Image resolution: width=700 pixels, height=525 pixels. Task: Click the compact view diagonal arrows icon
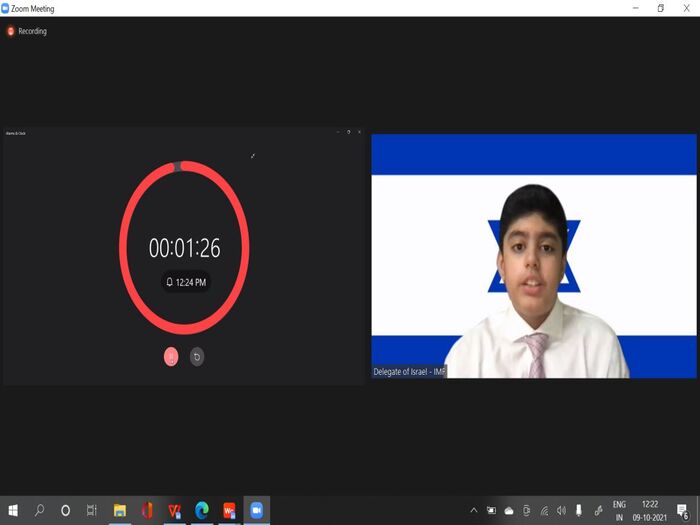point(253,156)
